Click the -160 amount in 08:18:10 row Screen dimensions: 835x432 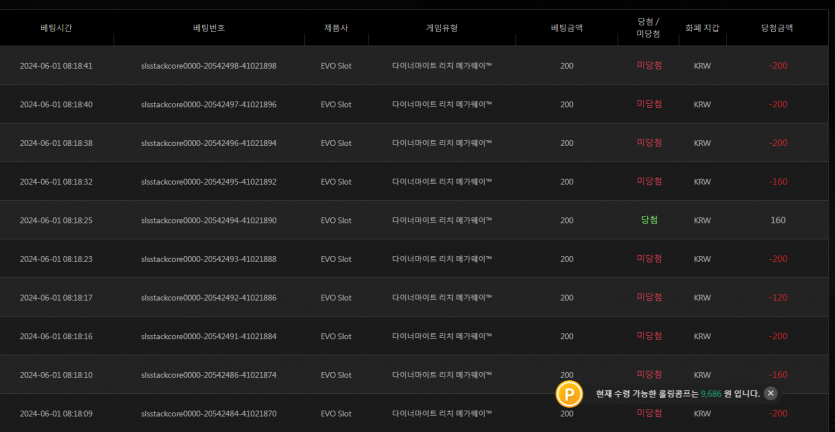pyautogui.click(x=778, y=375)
